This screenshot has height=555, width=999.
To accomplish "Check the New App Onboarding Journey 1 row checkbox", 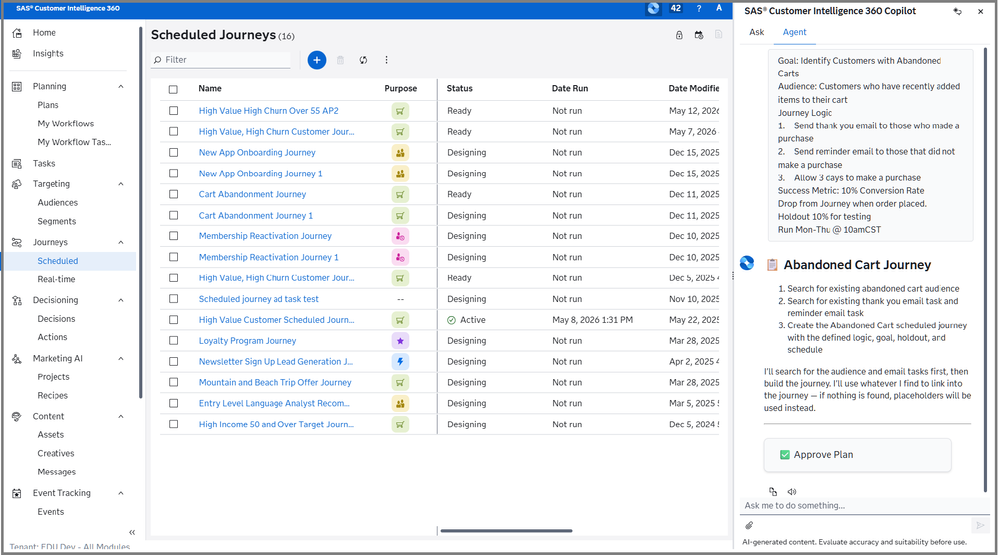I will (x=173, y=173).
